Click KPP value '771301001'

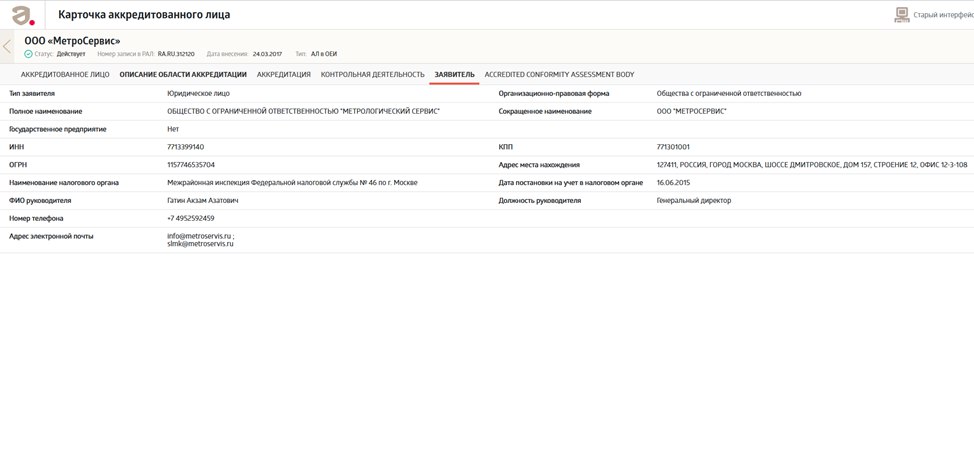[x=673, y=147]
